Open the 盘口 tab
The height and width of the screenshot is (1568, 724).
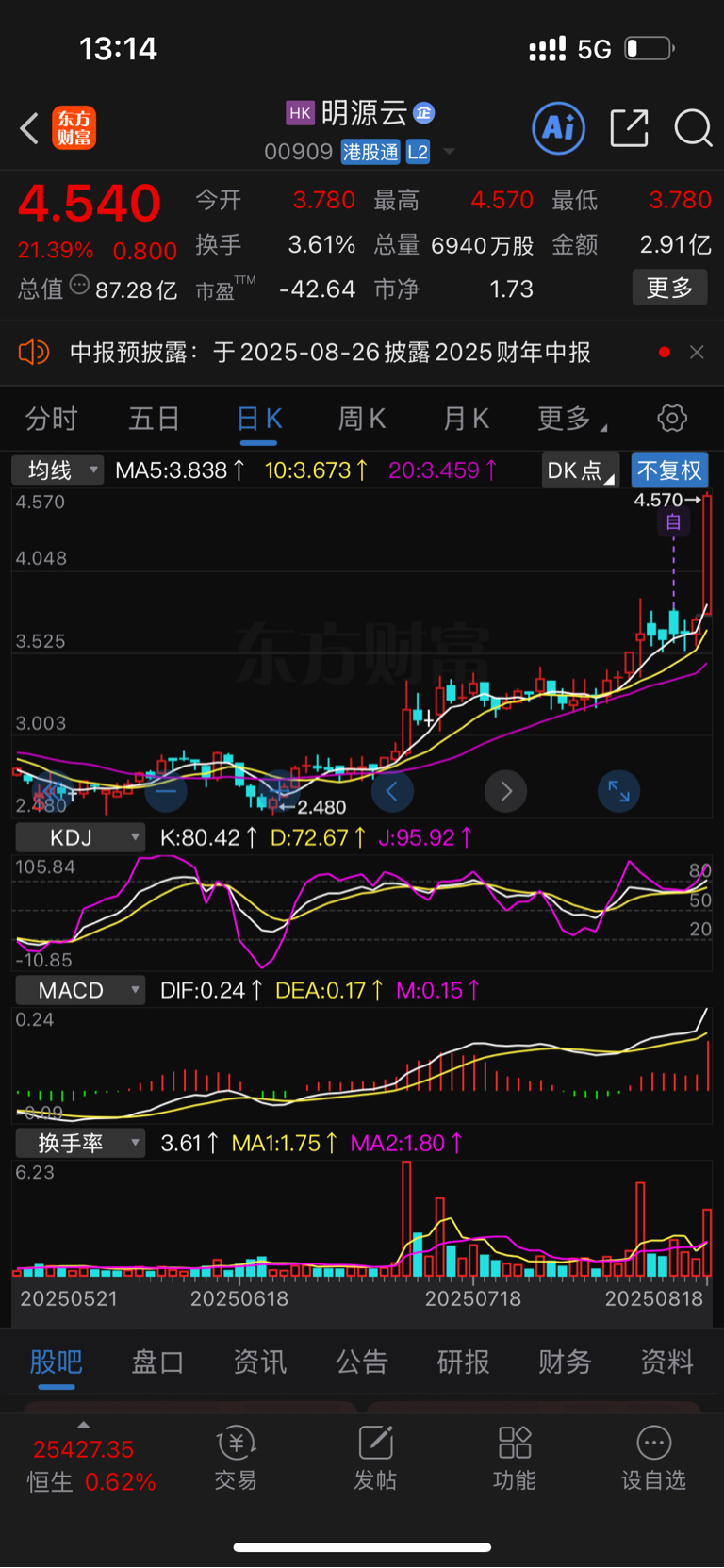(x=157, y=1362)
